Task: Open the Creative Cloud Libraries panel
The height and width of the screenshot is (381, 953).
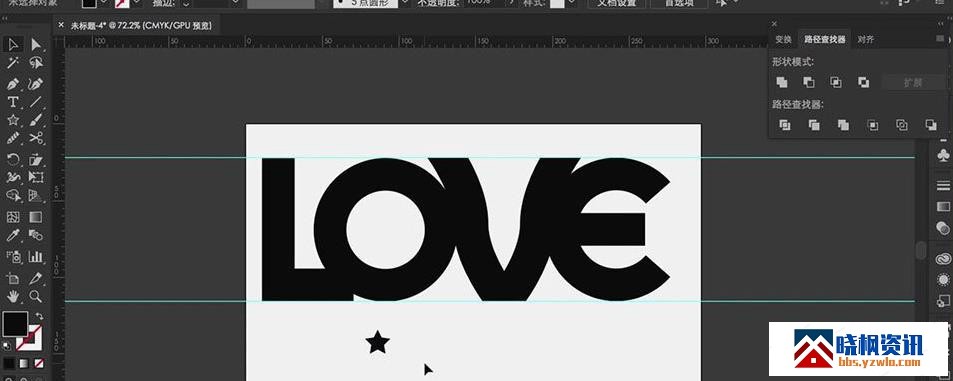Action: click(943, 258)
